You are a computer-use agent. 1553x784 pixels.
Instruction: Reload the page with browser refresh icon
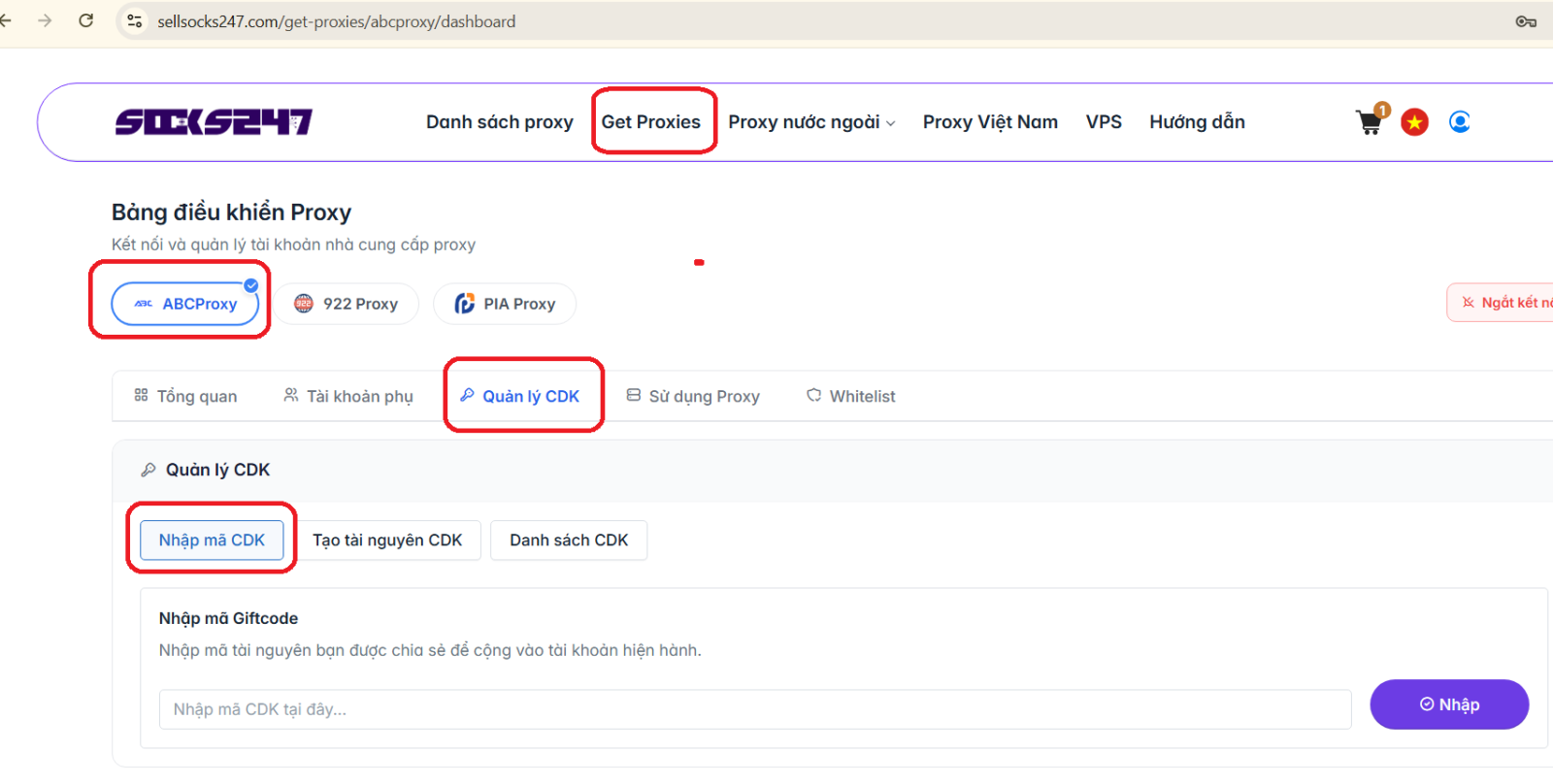(86, 20)
